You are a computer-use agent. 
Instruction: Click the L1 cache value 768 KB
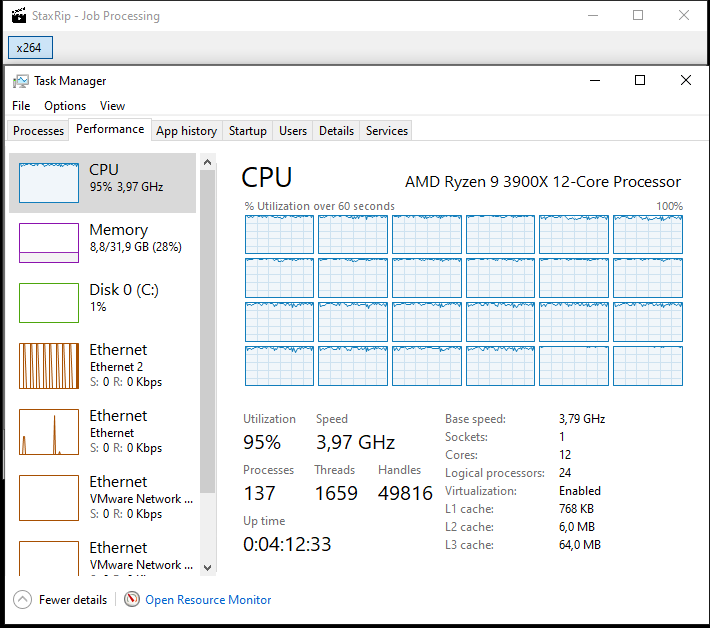point(576,509)
